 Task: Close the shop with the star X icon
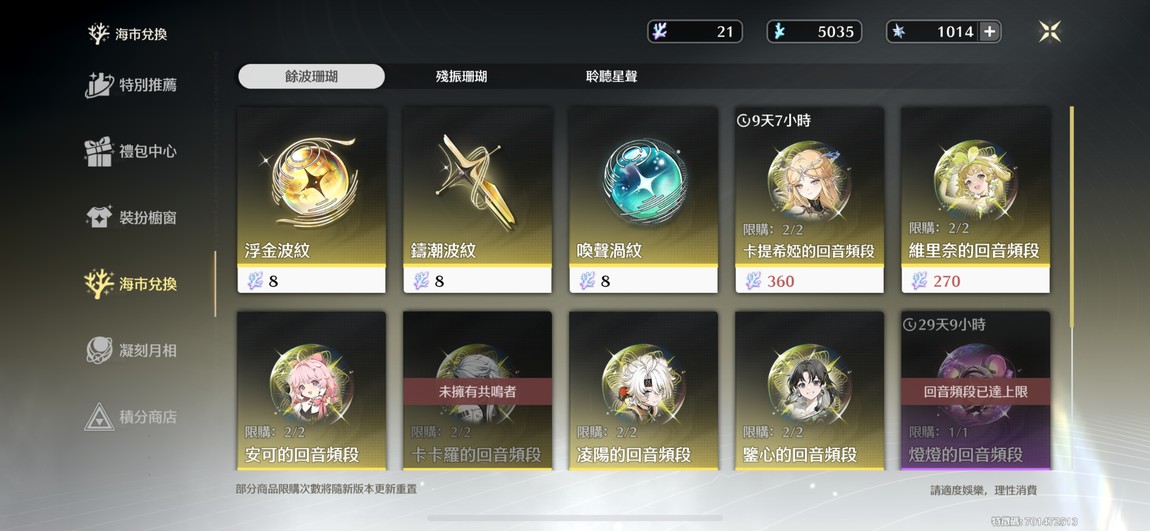1050,32
